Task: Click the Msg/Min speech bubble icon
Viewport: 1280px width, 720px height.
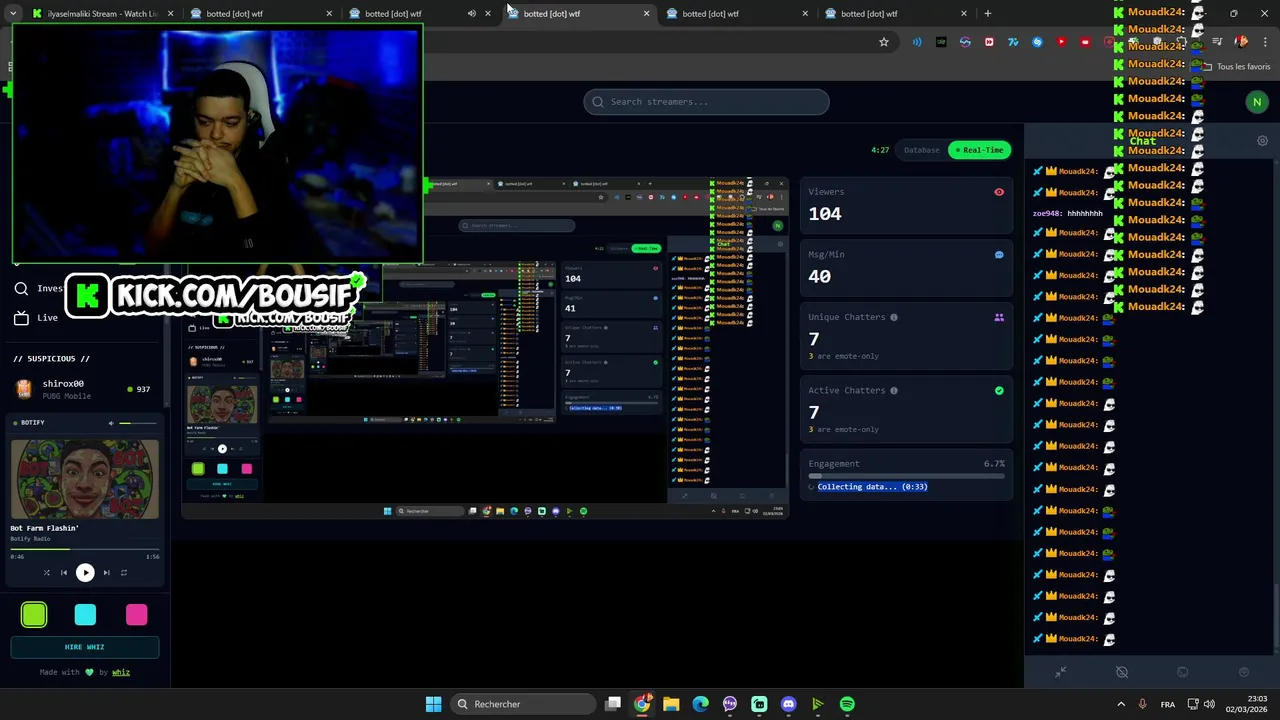Action: point(999,255)
